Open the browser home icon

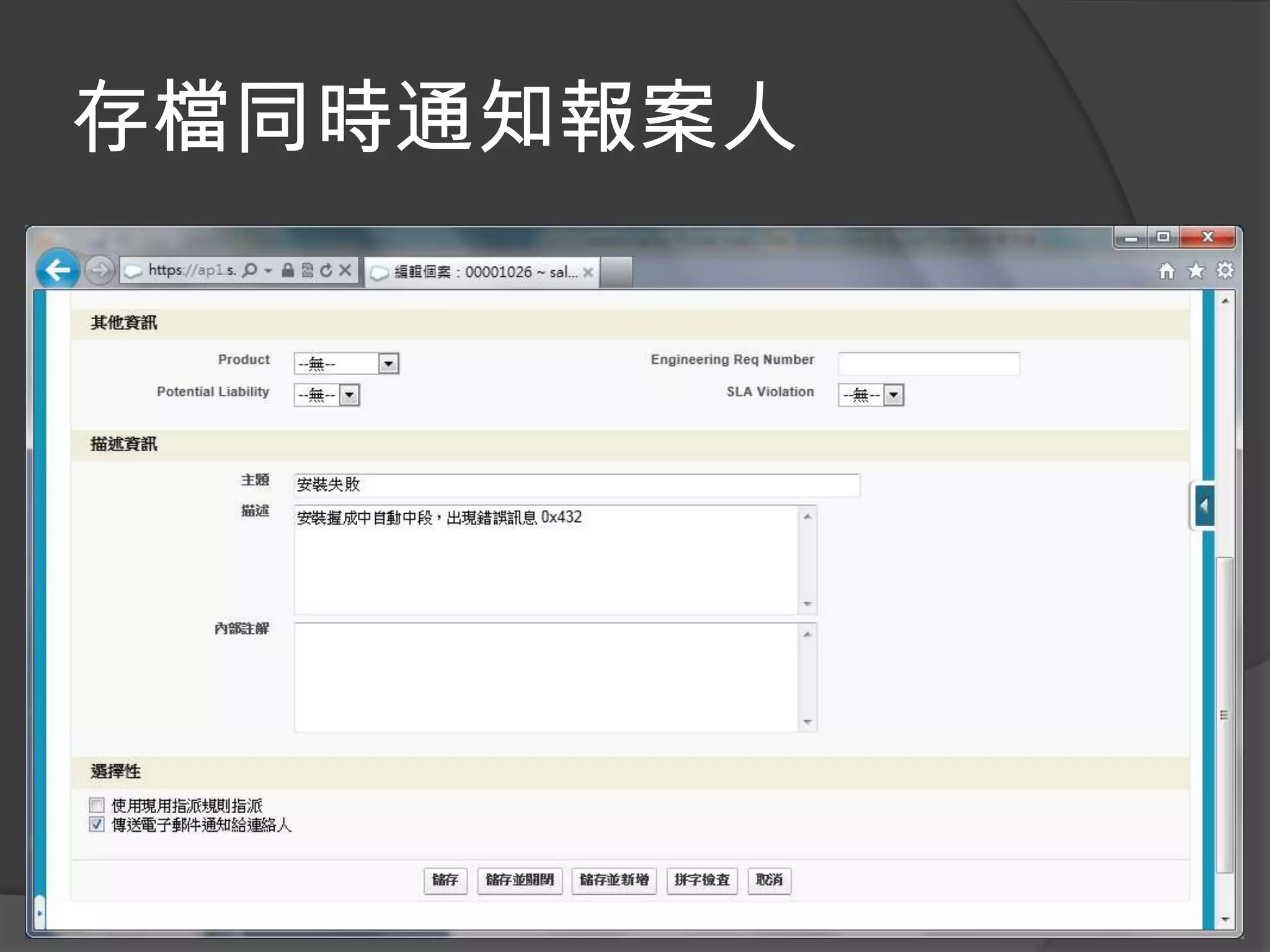coord(1167,271)
